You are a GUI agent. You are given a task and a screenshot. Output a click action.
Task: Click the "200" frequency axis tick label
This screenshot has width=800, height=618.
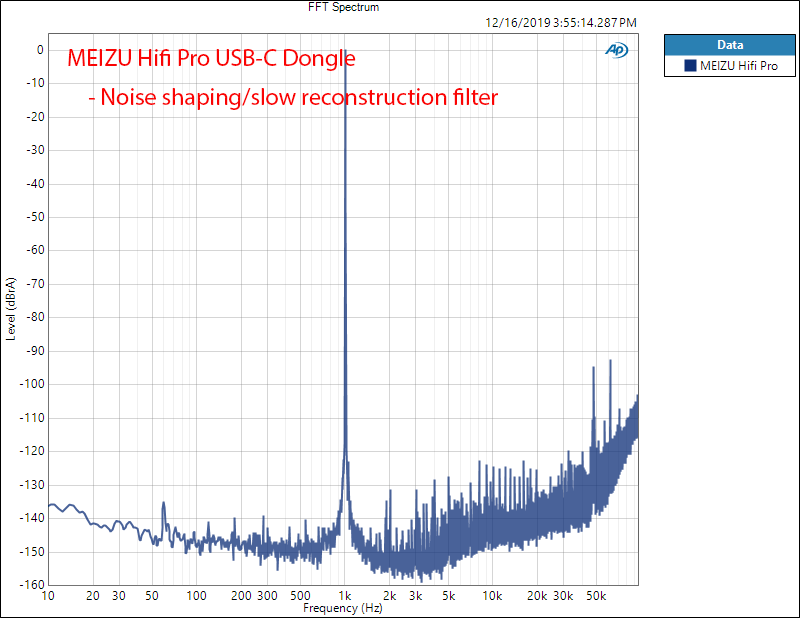tap(241, 596)
